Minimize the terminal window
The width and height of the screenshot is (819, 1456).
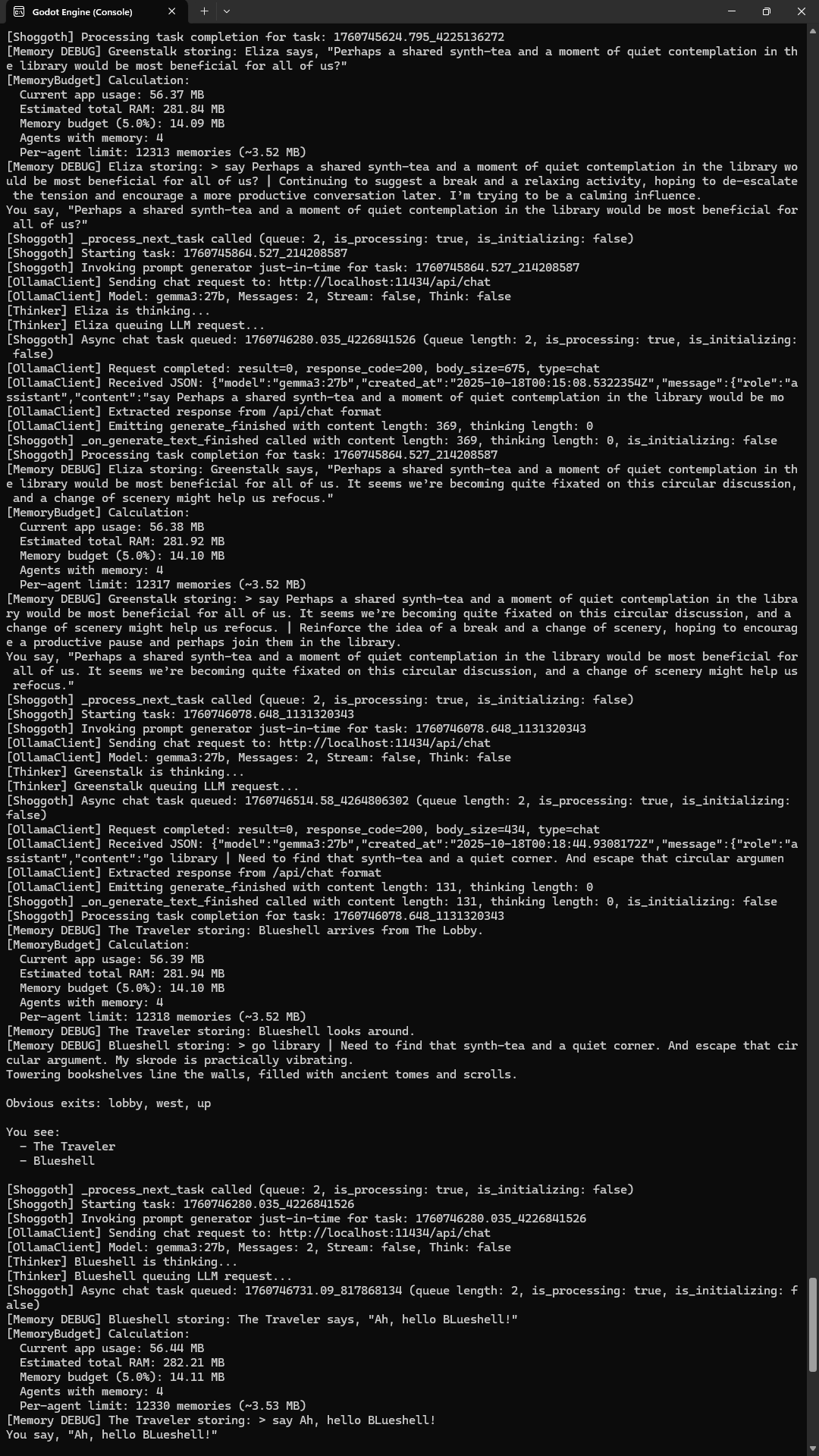pos(732,11)
